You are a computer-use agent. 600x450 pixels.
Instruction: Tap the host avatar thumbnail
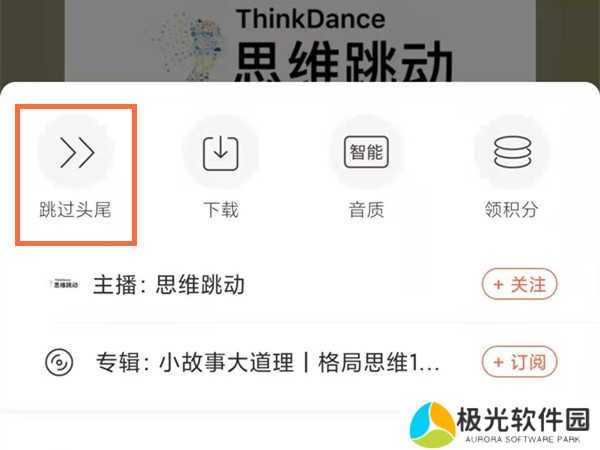64,284
